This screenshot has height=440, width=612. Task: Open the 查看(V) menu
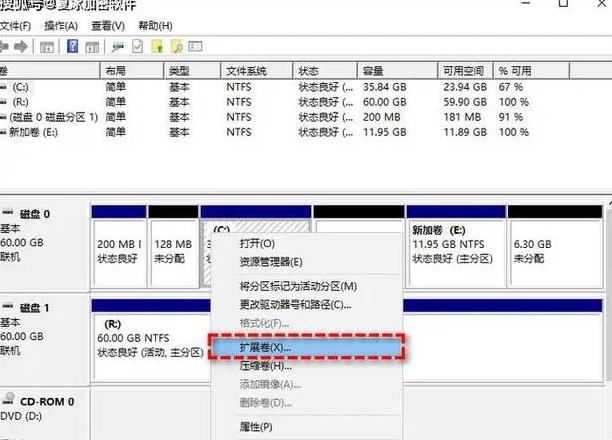coord(108,26)
